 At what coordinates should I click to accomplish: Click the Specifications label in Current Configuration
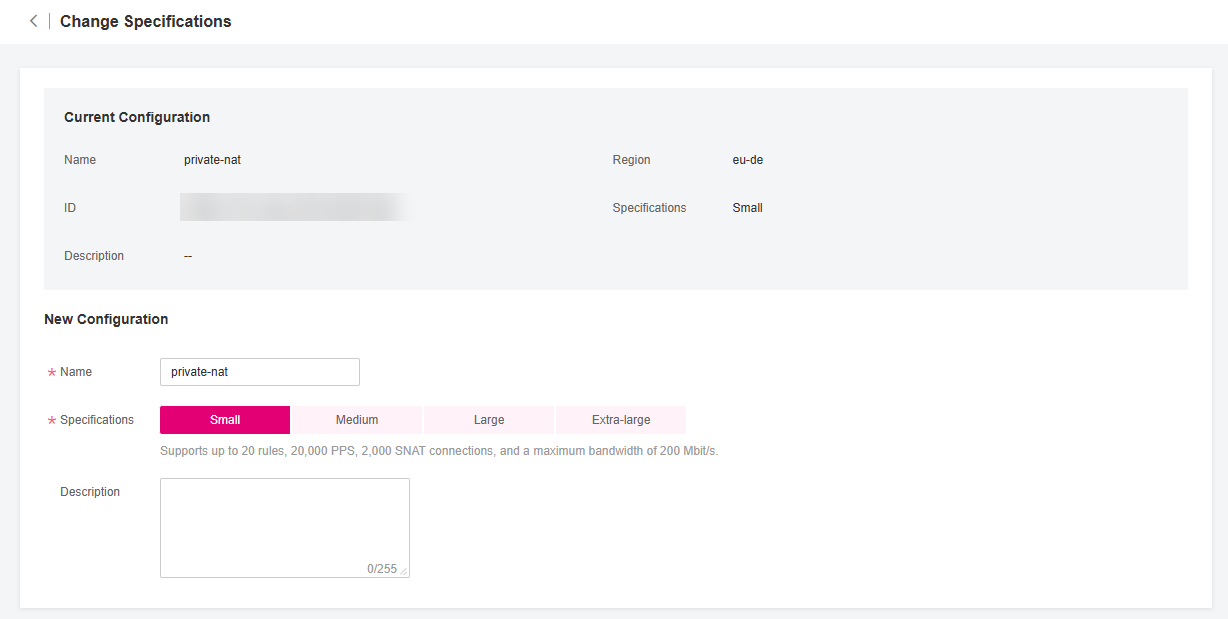tap(650, 208)
